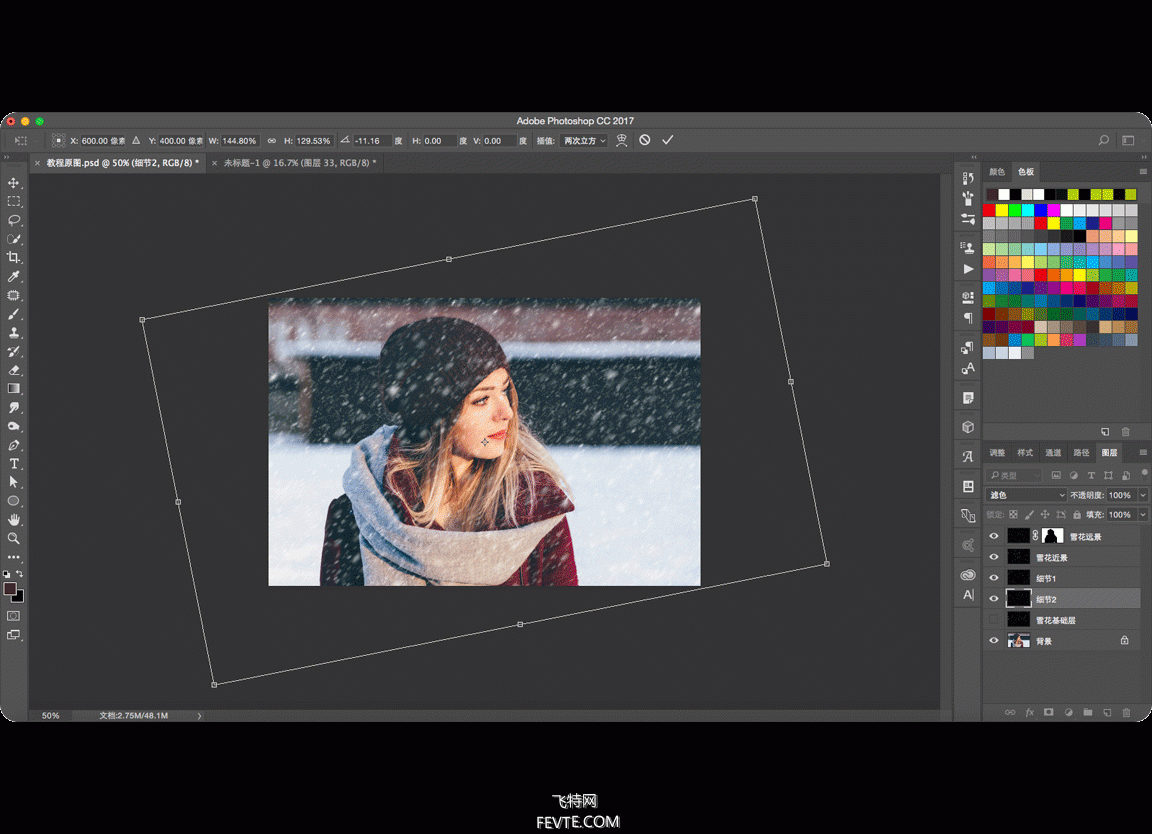Add a layer style with fx button
1152x834 pixels.
1029,713
